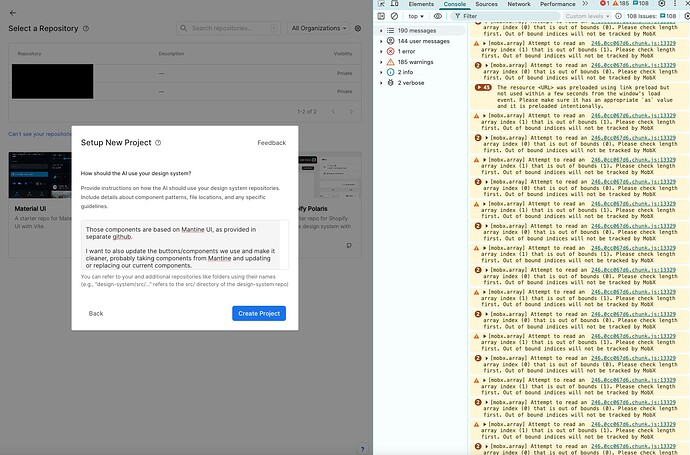This screenshot has width=690, height=455.
Task: Switch to Console tab
Action: pyautogui.click(x=455, y=4)
